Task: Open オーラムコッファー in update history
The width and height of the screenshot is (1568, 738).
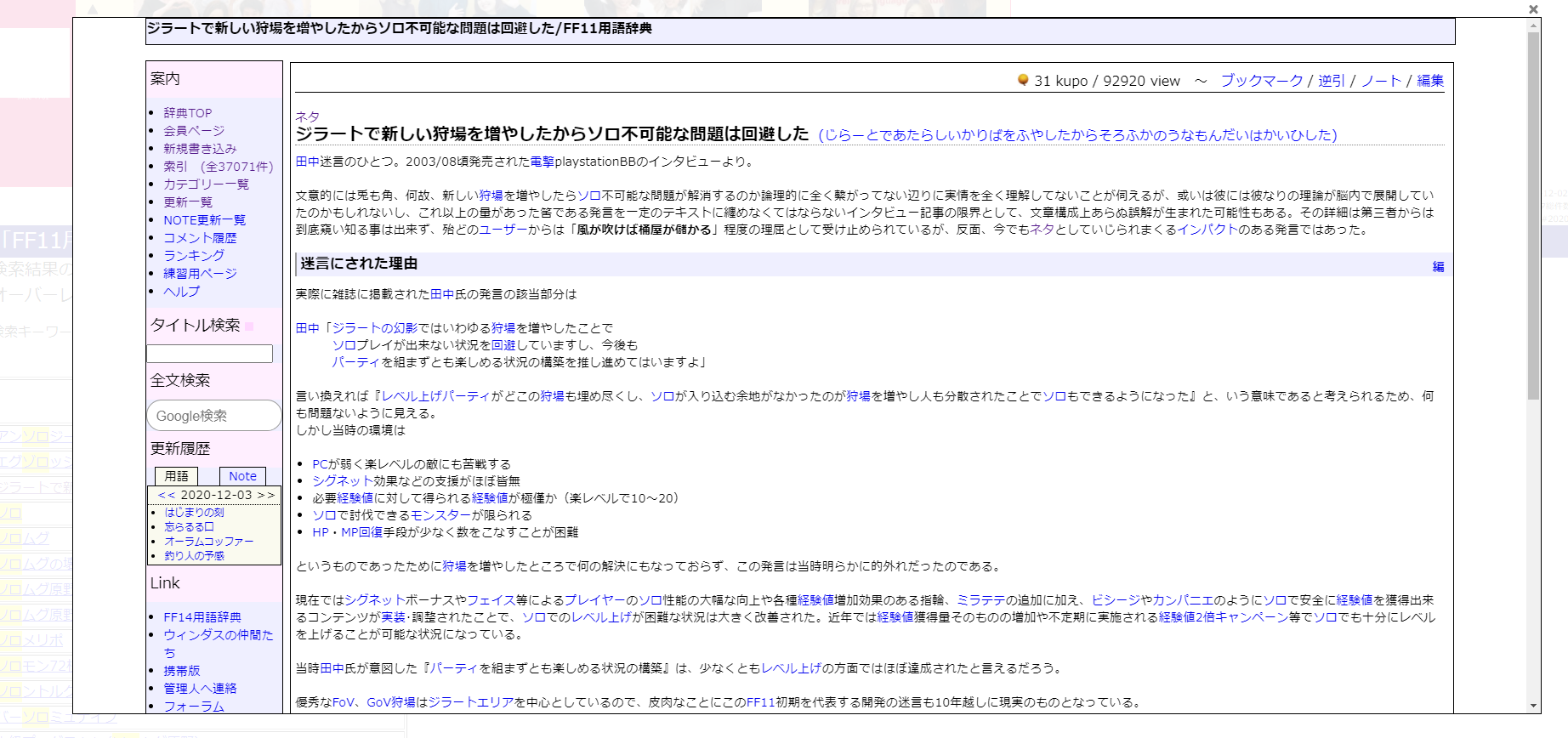Action: click(x=209, y=542)
